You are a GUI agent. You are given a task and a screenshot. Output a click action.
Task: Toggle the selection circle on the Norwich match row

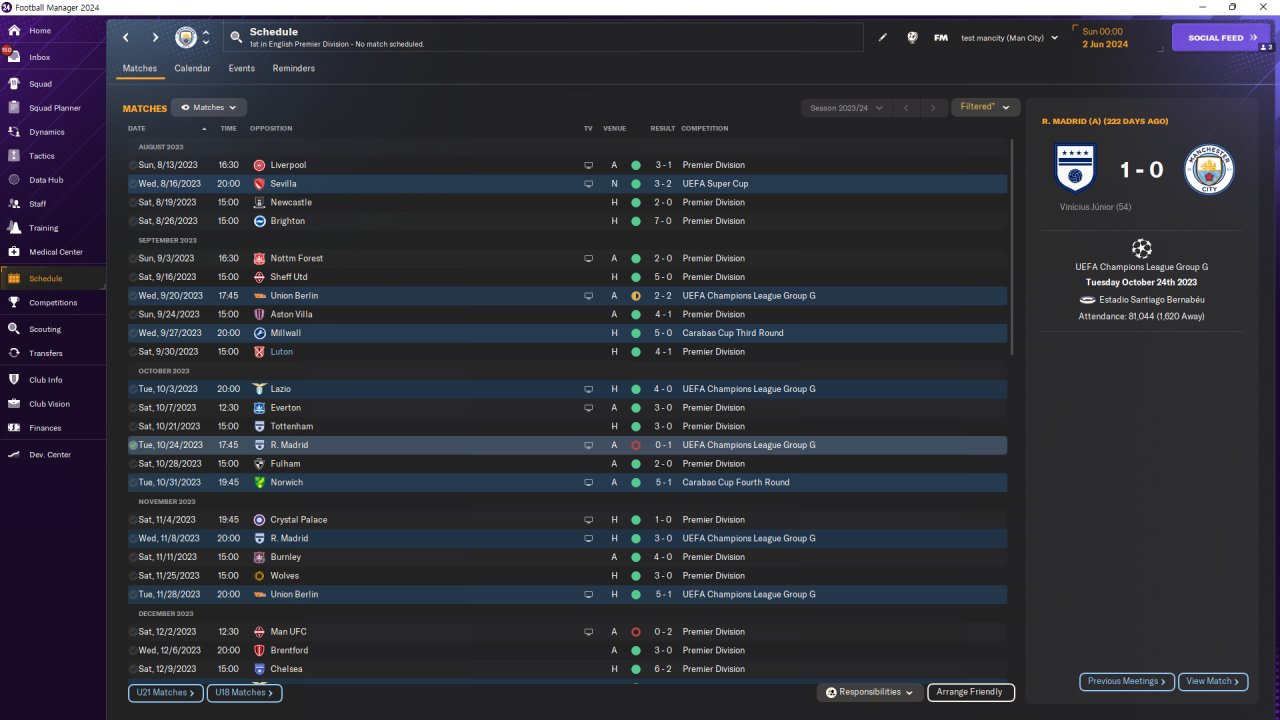pyautogui.click(x=133, y=482)
